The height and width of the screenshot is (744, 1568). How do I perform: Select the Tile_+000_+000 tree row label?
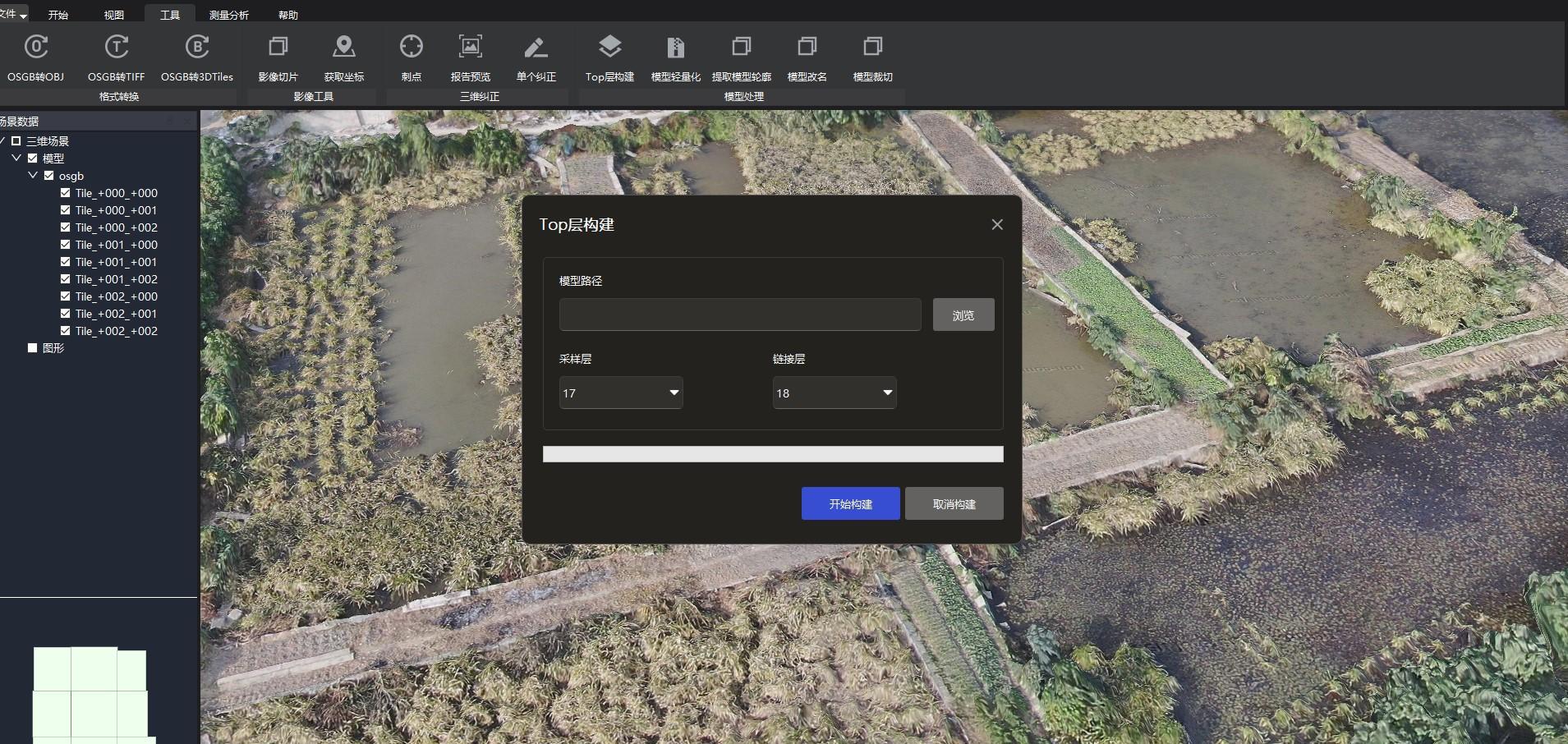coord(117,193)
